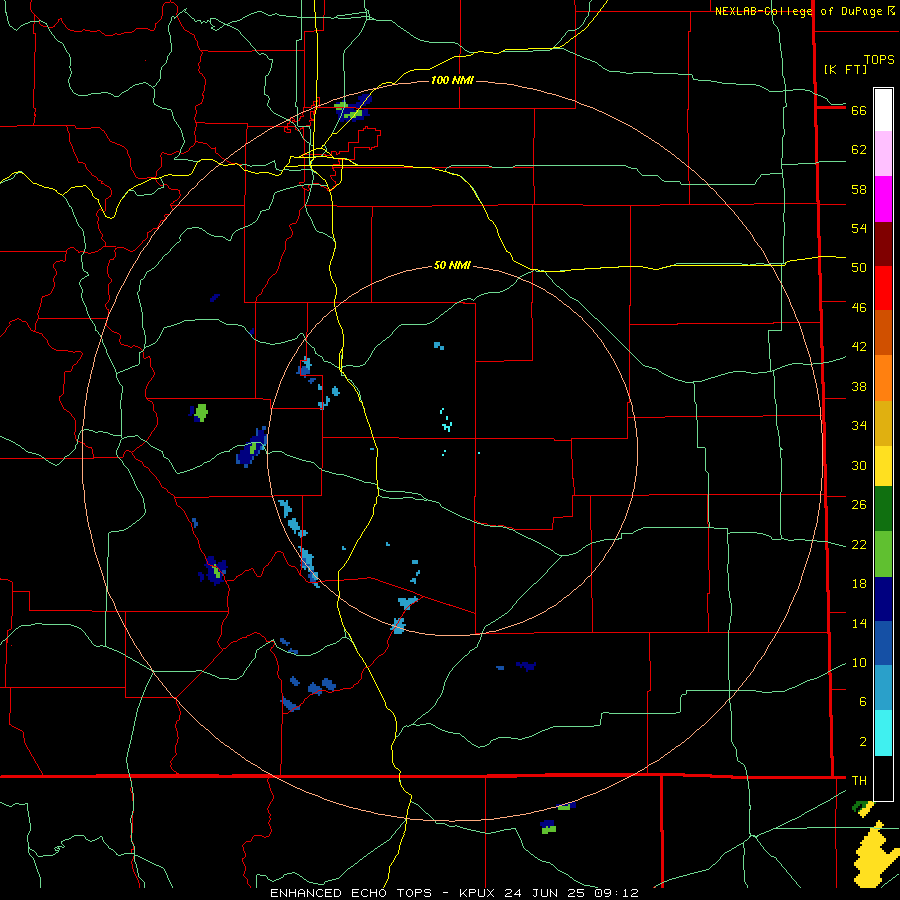Click the 'TH' legend label
The width and height of the screenshot is (900, 900).
click(859, 781)
